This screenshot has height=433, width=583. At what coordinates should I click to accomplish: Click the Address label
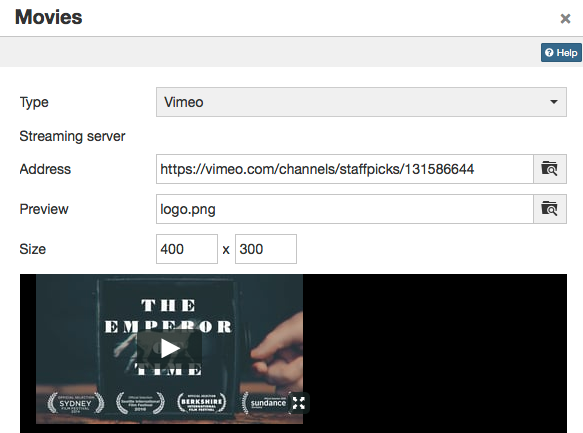click(x=45, y=169)
